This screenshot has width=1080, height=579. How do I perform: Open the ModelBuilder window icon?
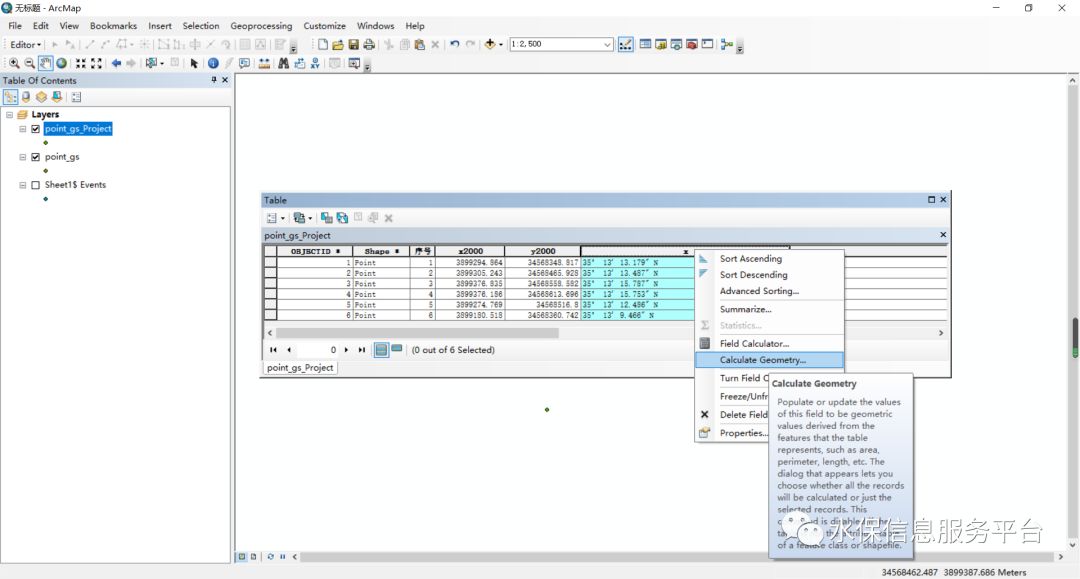click(x=727, y=45)
